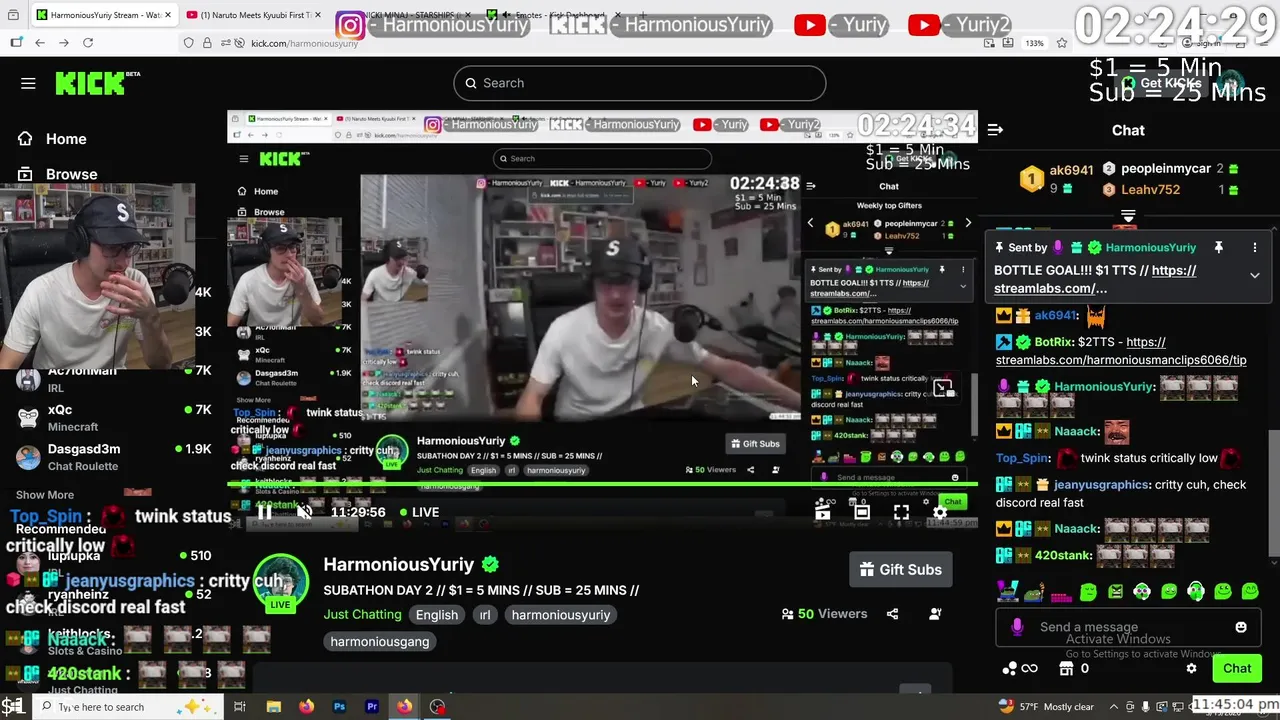The image size is (1280, 720).
Task: Open Top_Spin's username in chat
Action: coord(1022,458)
